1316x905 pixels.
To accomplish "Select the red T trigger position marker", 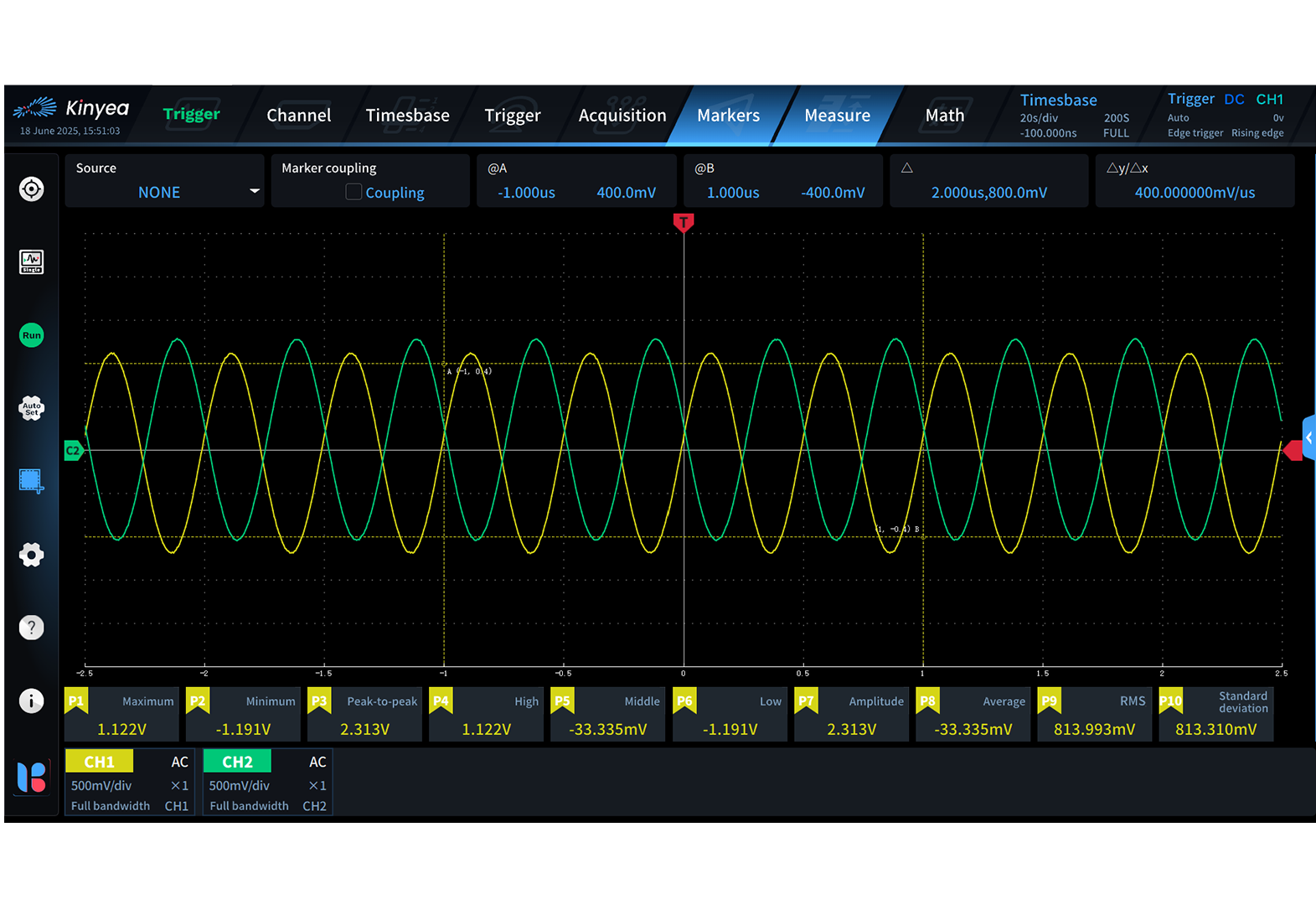I will click(x=684, y=222).
